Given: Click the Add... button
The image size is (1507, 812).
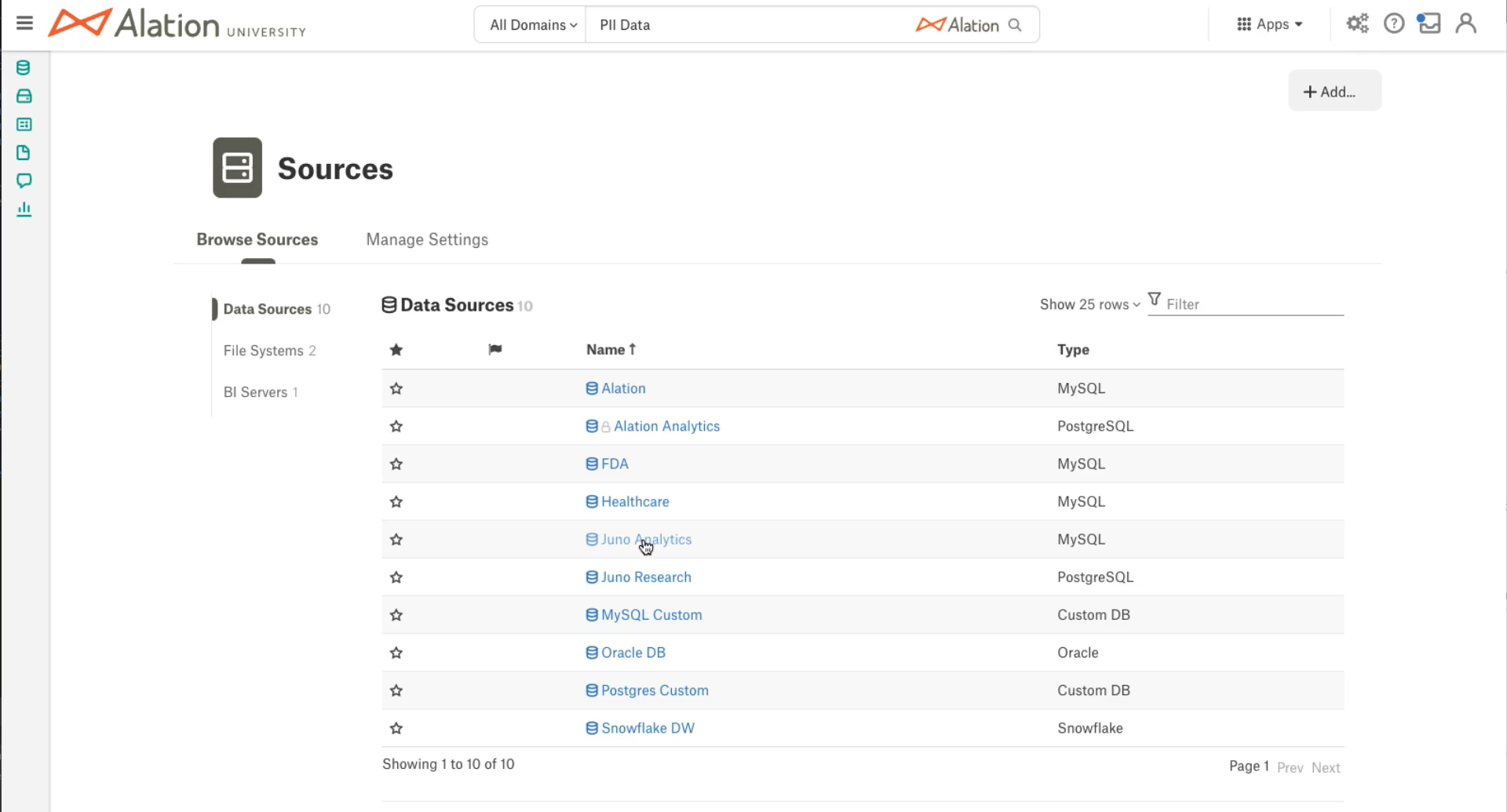Looking at the screenshot, I should [x=1334, y=91].
